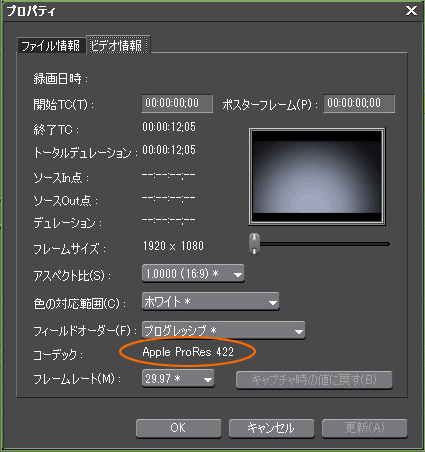Click the キャプチャ時の値に戻す button

(x=314, y=380)
